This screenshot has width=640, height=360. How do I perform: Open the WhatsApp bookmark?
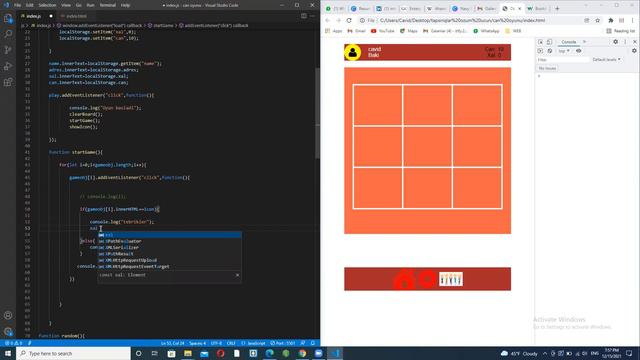[486, 31]
